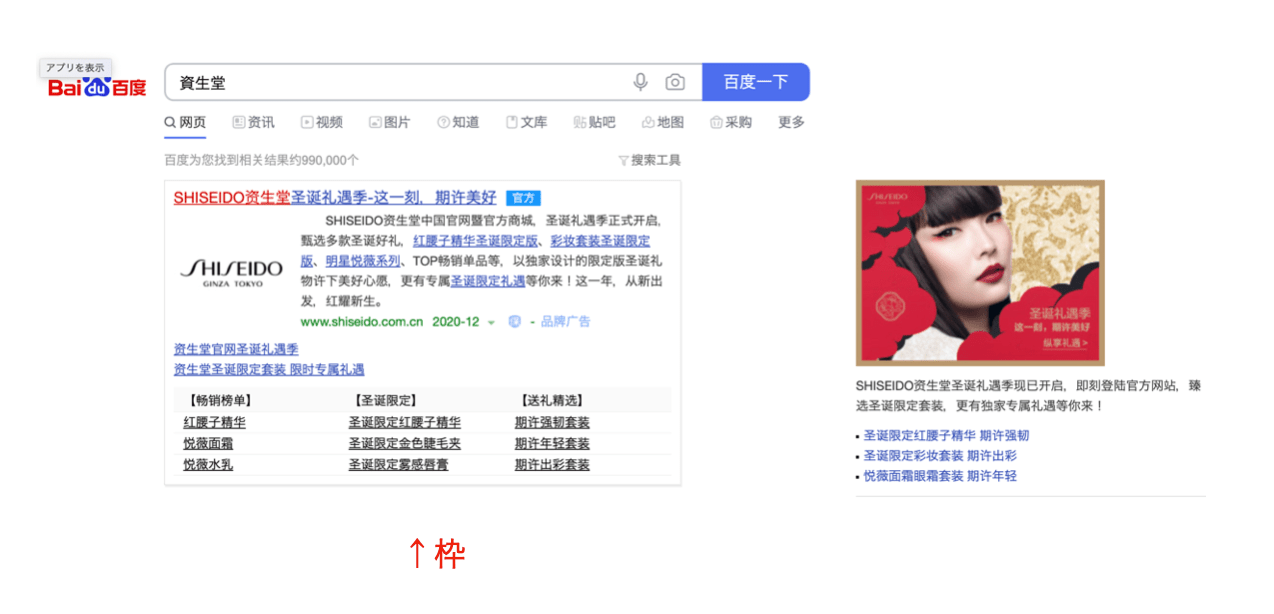Screen dimensions: 1274x614
Task: Open 资生堂圣诞限定套装 限时专属礼遇 link
Action: coord(269,369)
